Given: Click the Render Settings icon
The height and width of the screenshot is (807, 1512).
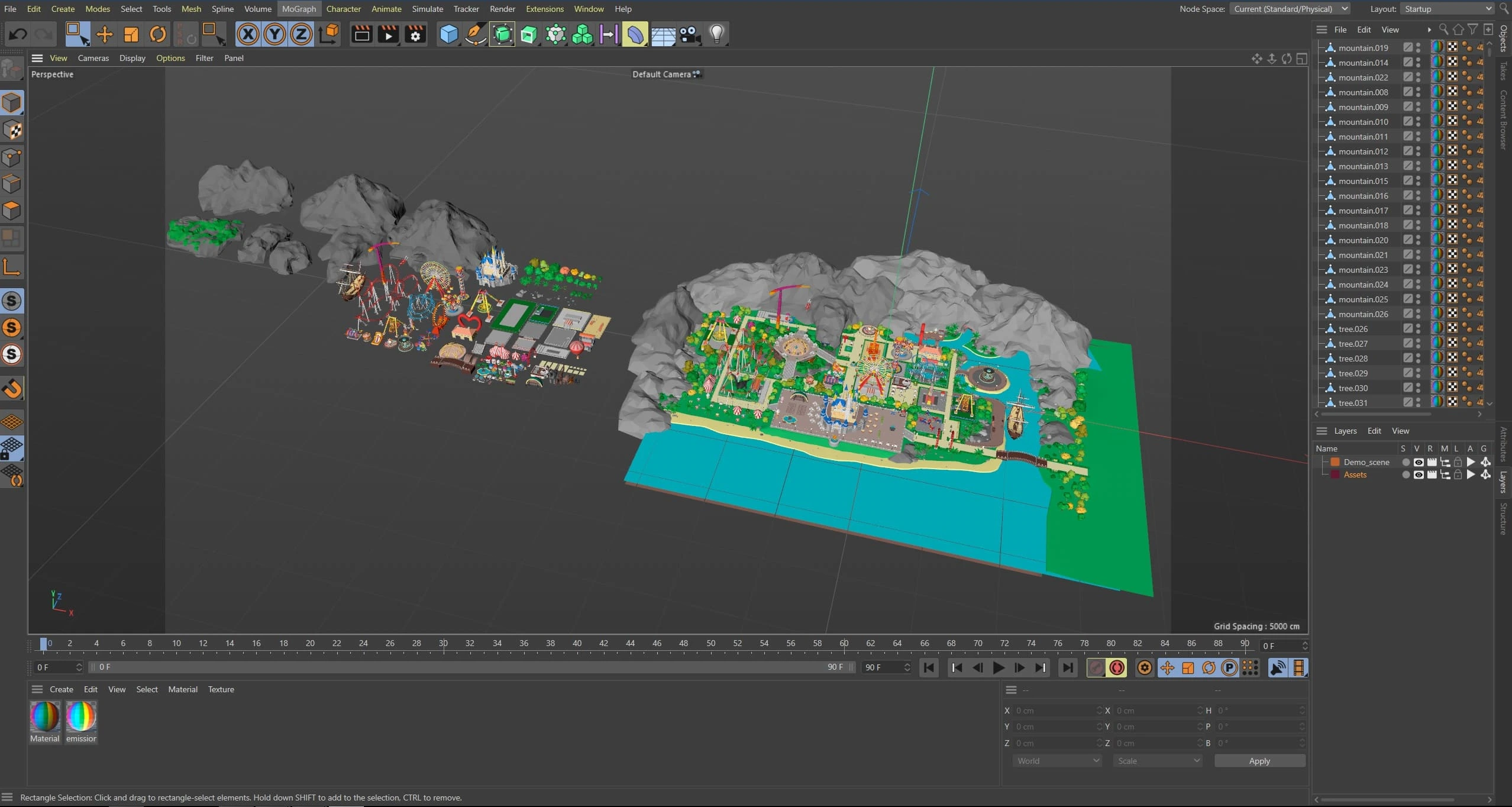Looking at the screenshot, I should pyautogui.click(x=415, y=34).
